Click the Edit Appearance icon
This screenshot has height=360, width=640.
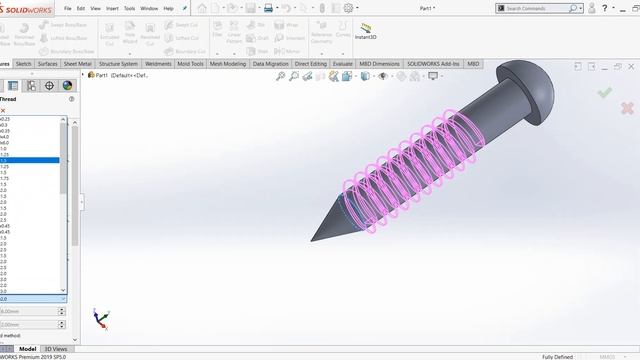tap(401, 76)
